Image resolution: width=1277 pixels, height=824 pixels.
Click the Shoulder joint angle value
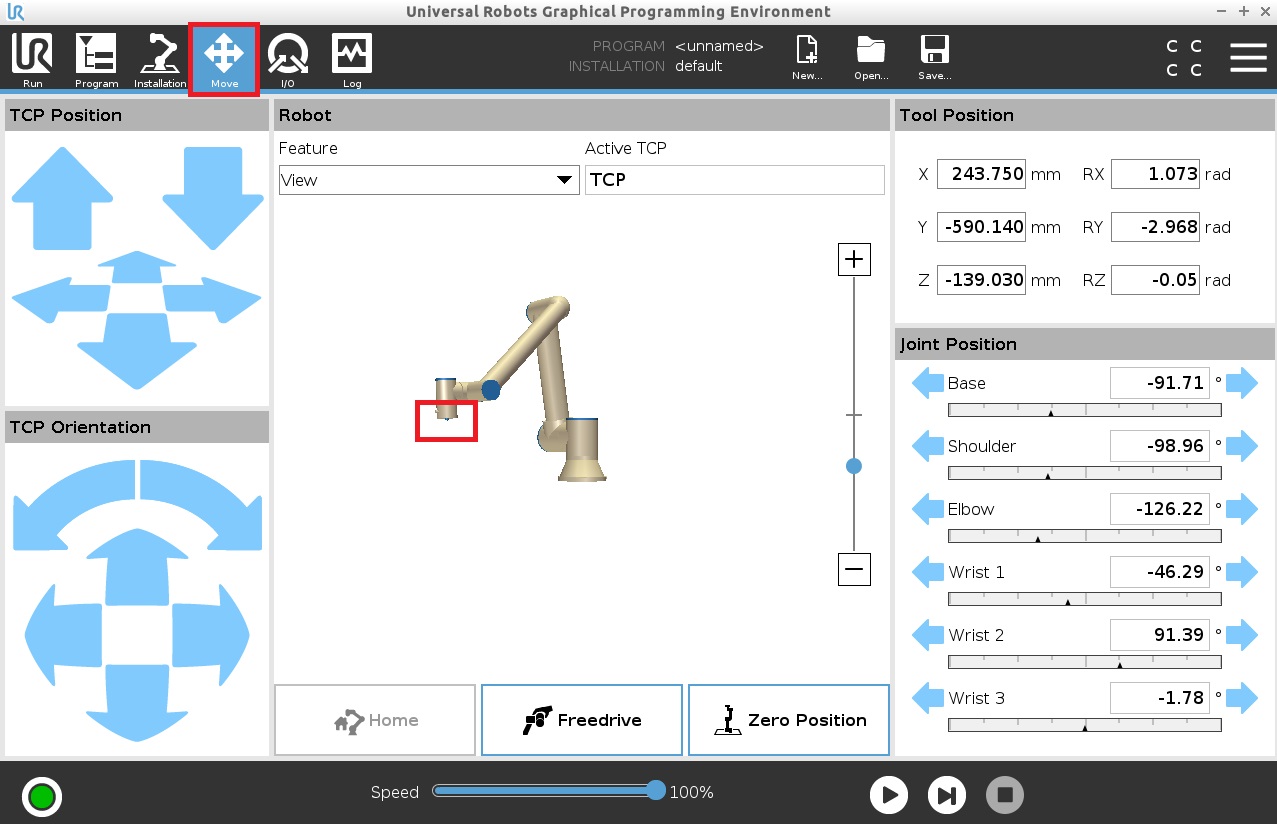pyautogui.click(x=1160, y=446)
